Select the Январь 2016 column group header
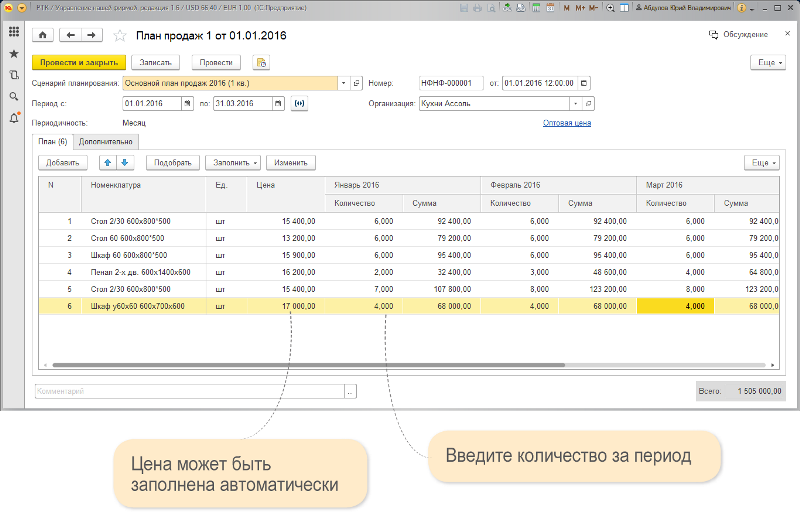 403,185
